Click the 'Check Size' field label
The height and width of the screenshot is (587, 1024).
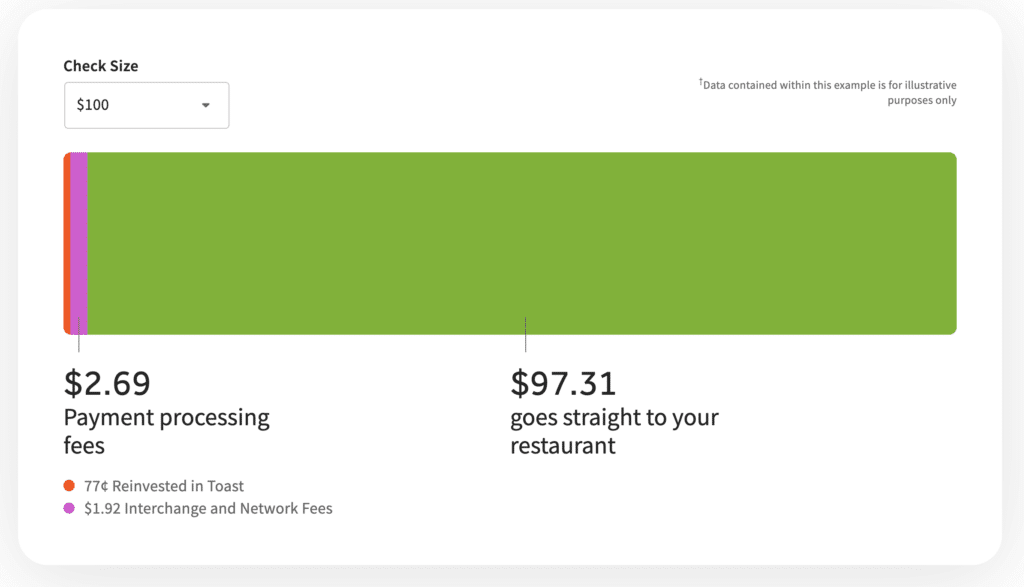(101, 66)
